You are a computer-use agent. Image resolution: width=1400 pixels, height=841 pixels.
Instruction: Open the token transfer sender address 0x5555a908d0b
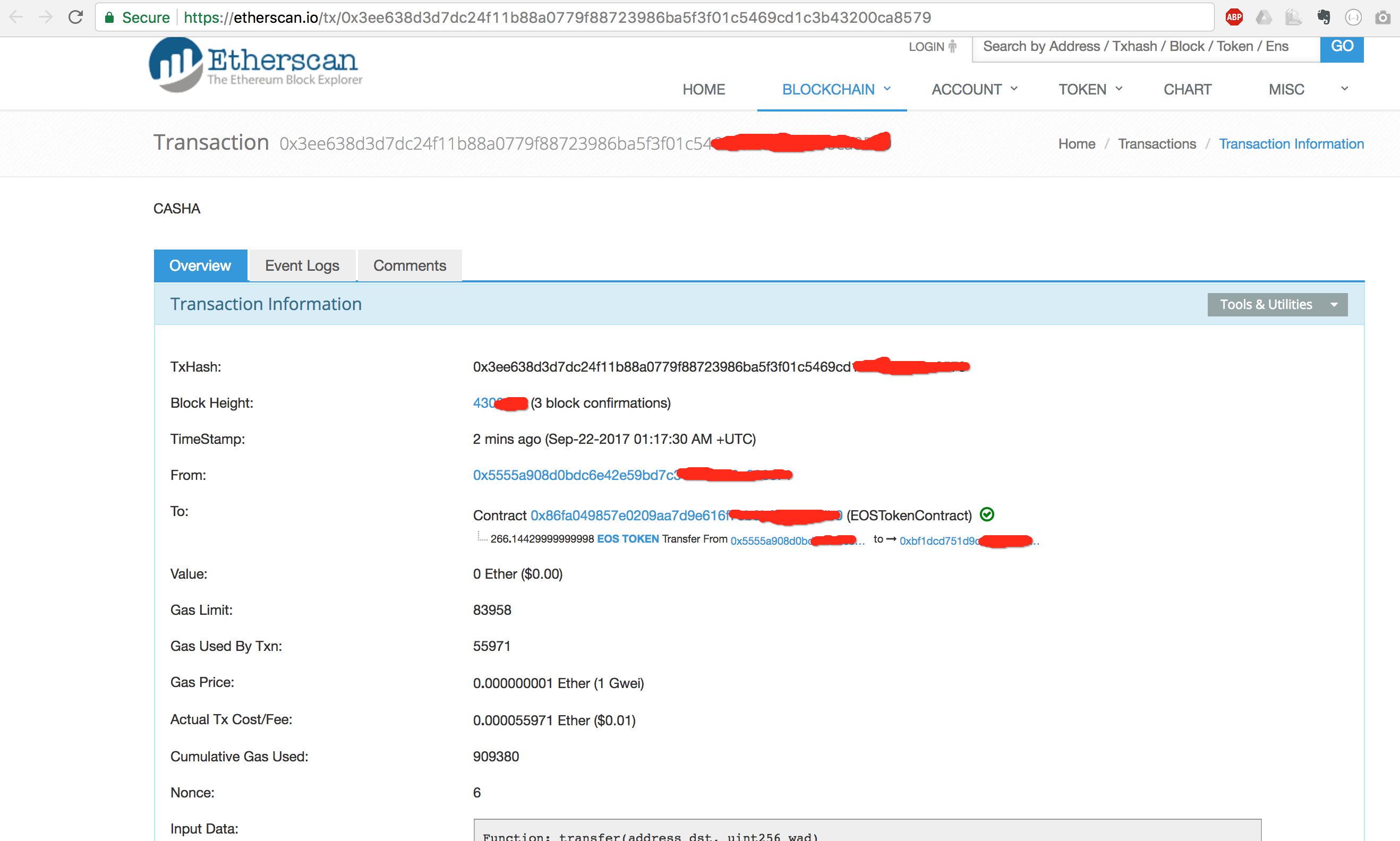click(797, 540)
